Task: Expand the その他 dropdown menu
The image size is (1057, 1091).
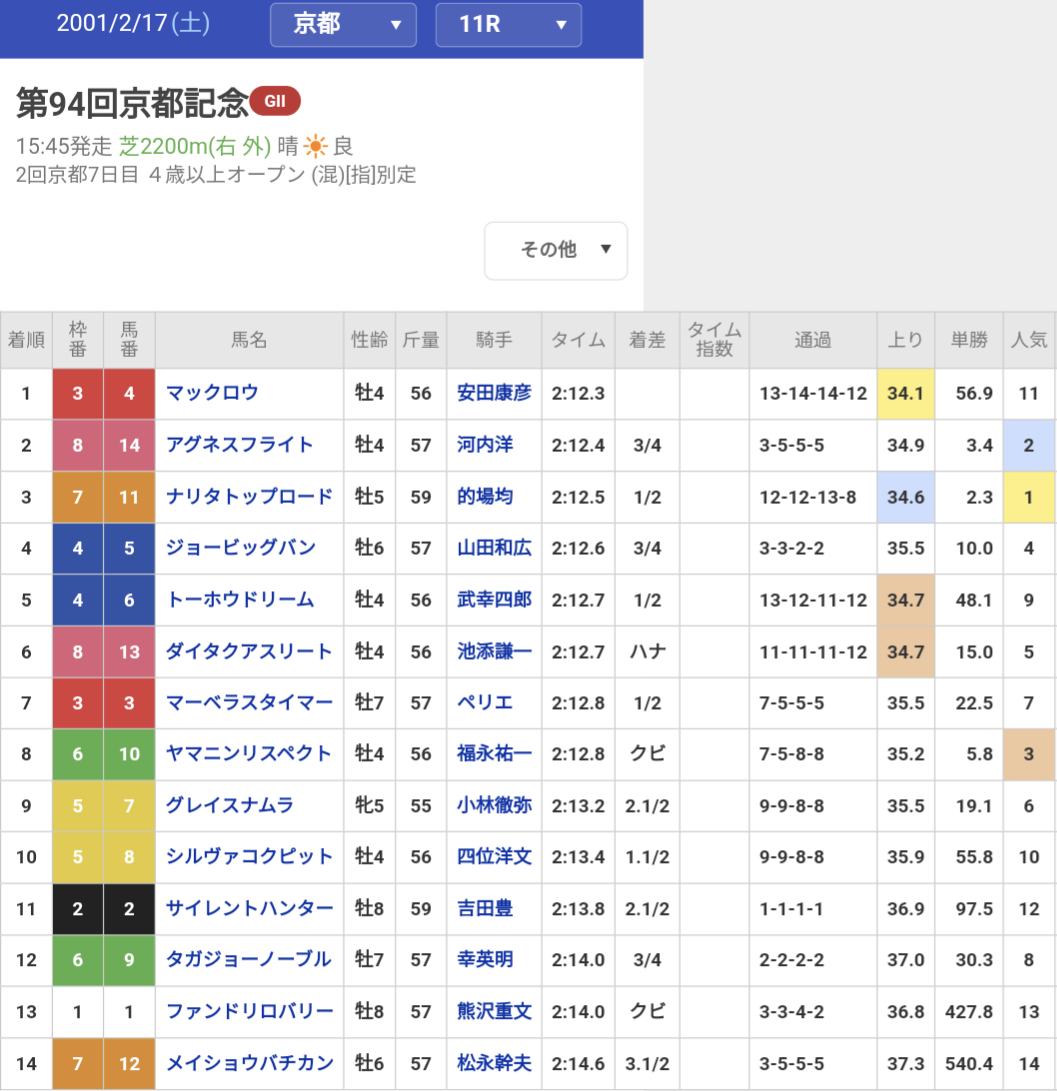Action: (556, 250)
